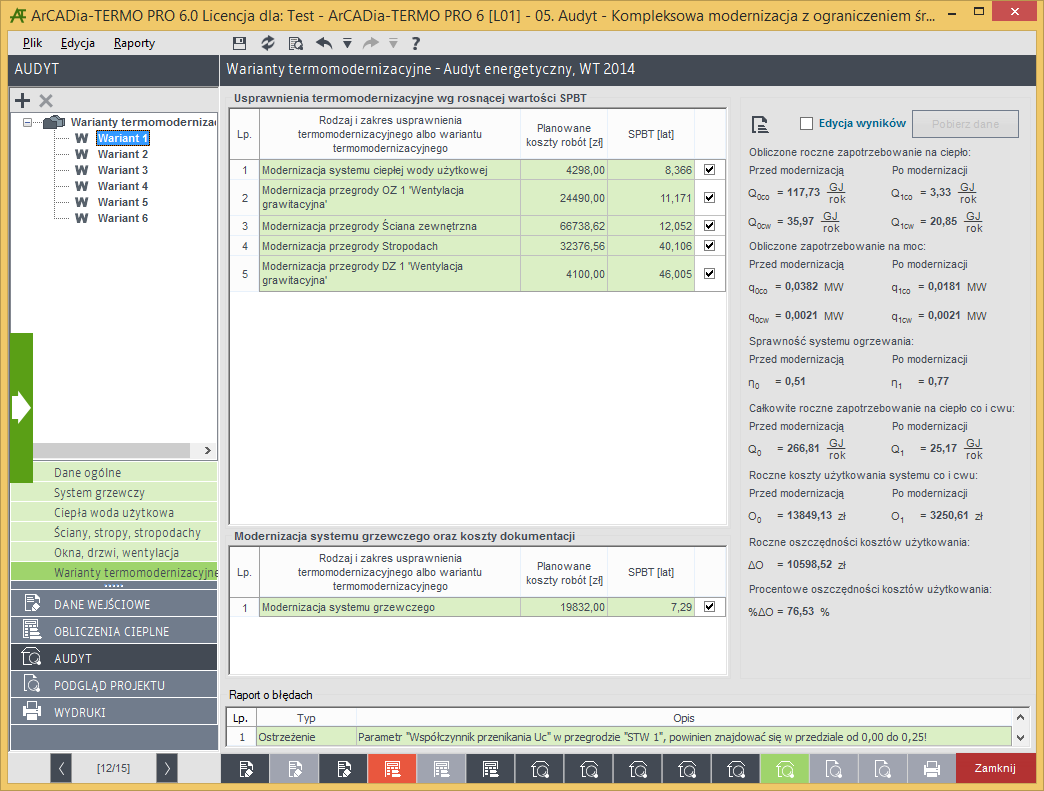Open Okna, drzwi, wentylacja step
The height and width of the screenshot is (791, 1044).
click(114, 553)
